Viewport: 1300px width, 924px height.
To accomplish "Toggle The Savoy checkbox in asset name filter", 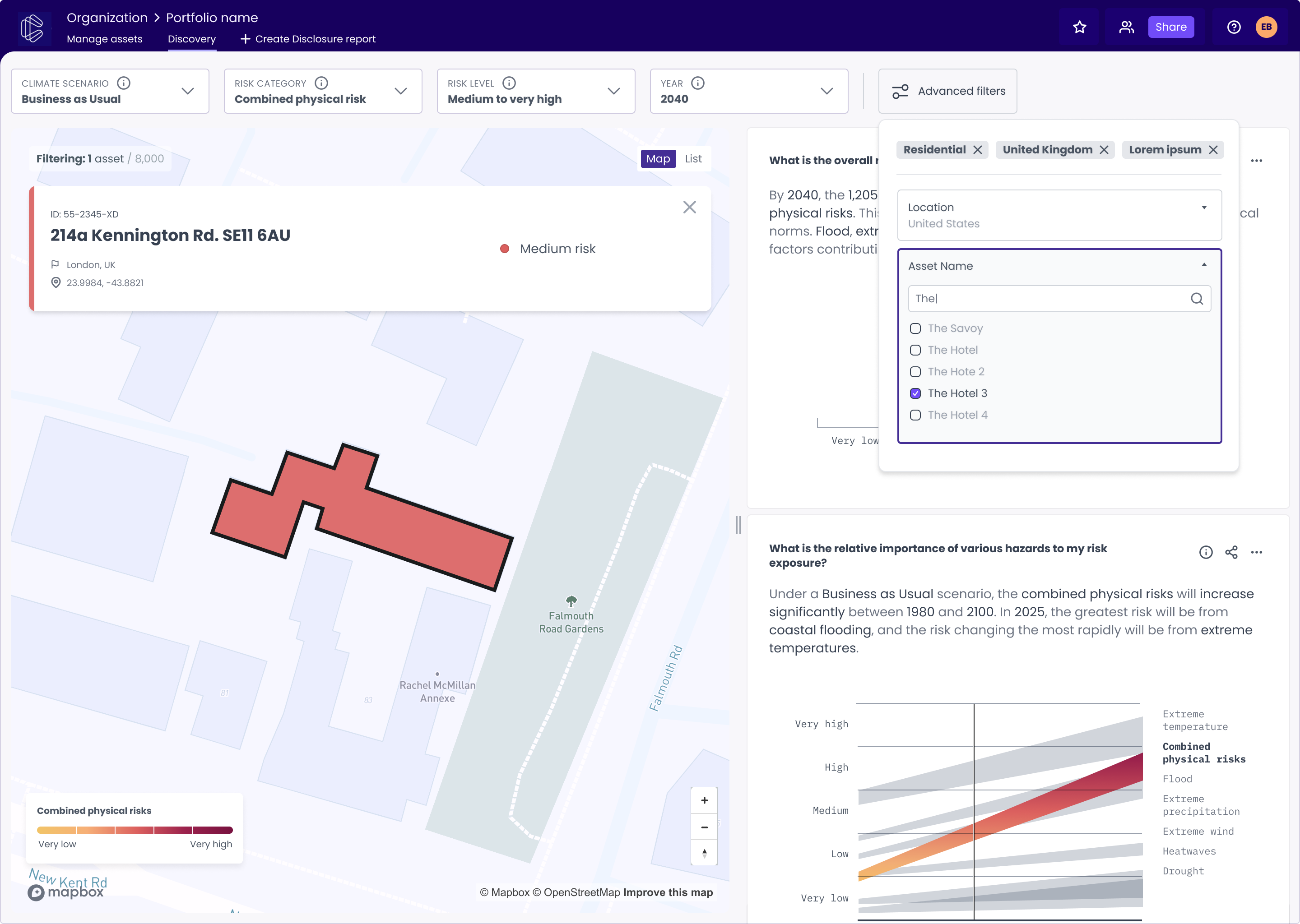I will pos(915,328).
